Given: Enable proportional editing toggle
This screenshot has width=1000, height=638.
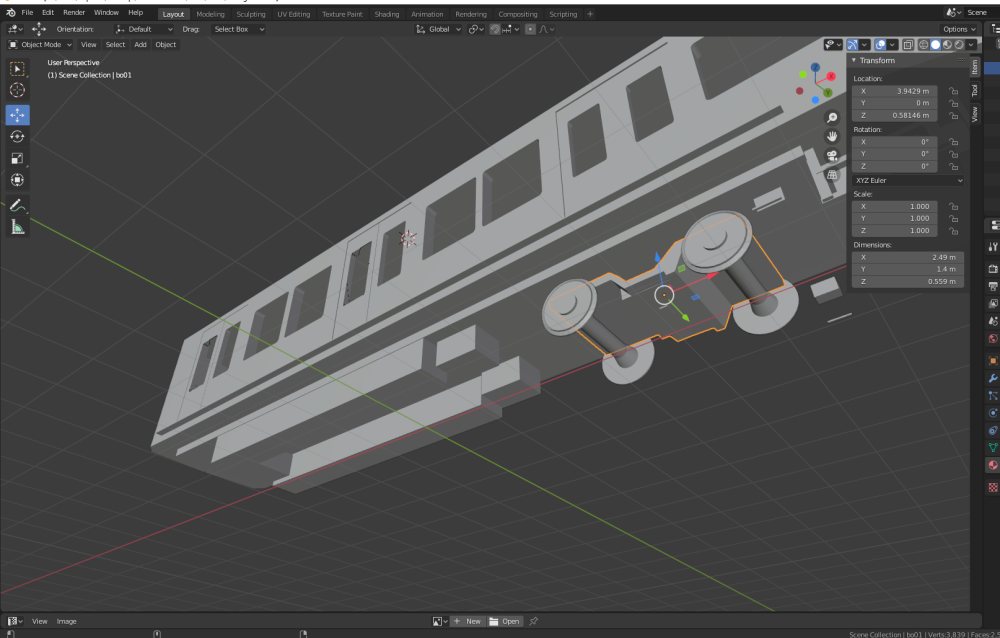Looking at the screenshot, I should (530, 30).
